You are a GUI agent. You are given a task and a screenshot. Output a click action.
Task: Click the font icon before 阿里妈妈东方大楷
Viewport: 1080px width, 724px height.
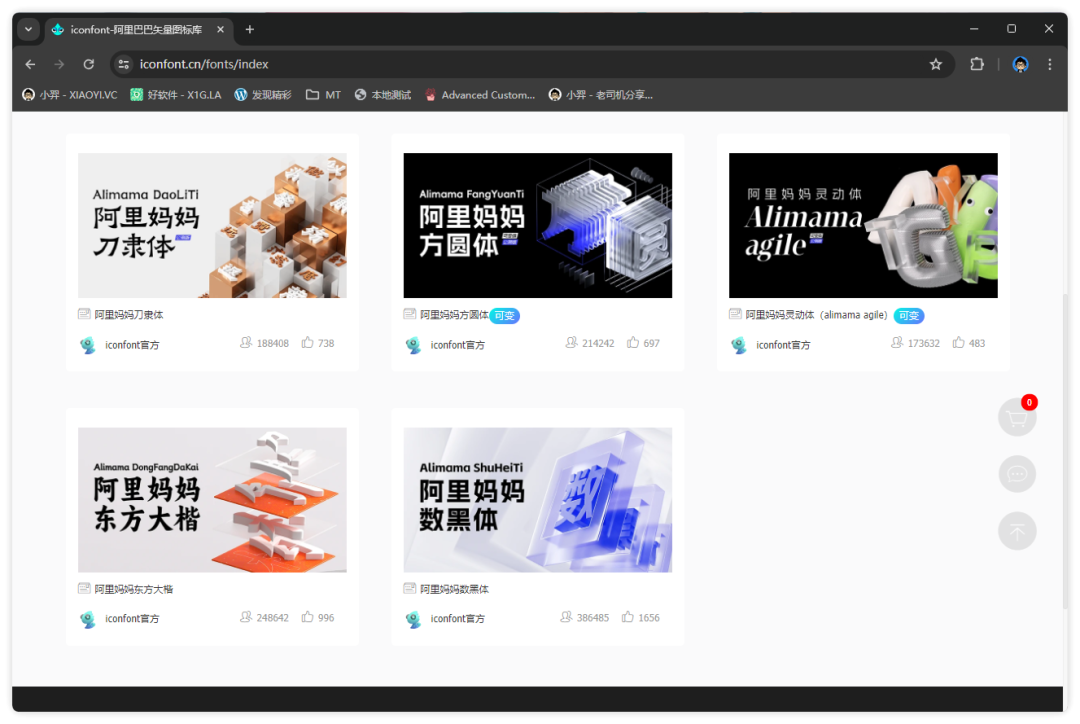pos(84,588)
